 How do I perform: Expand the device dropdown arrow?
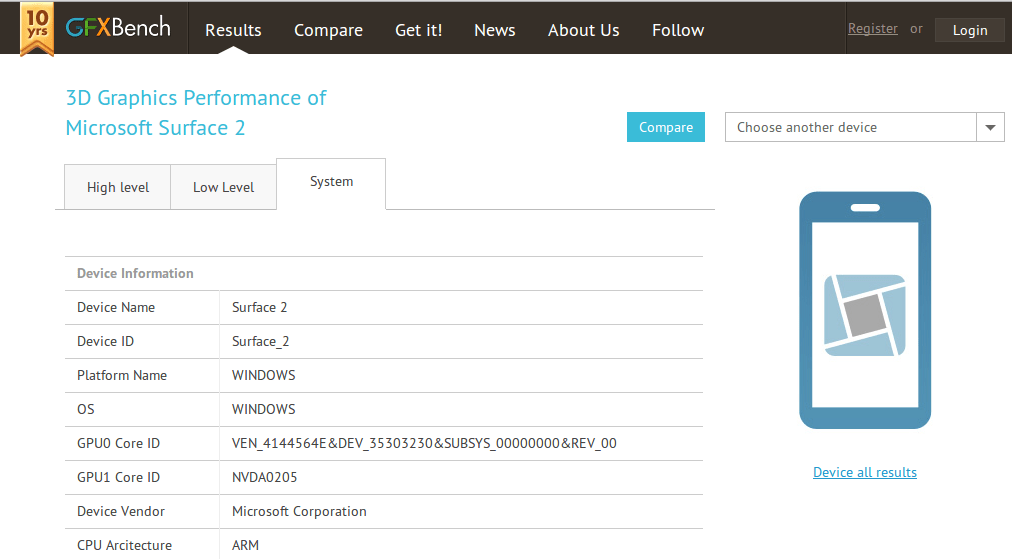click(991, 127)
